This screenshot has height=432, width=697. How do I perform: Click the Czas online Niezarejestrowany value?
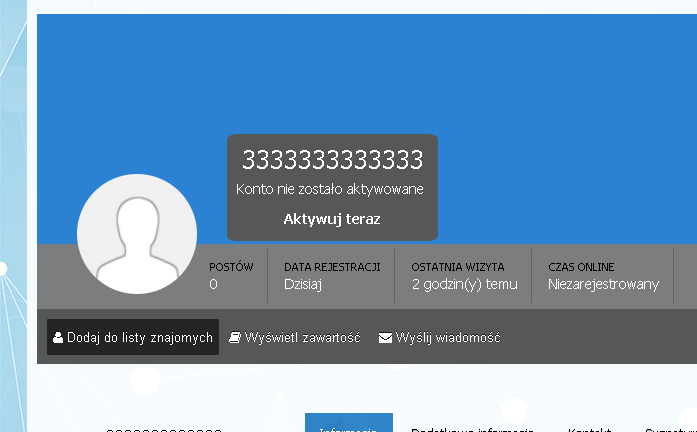point(603,284)
